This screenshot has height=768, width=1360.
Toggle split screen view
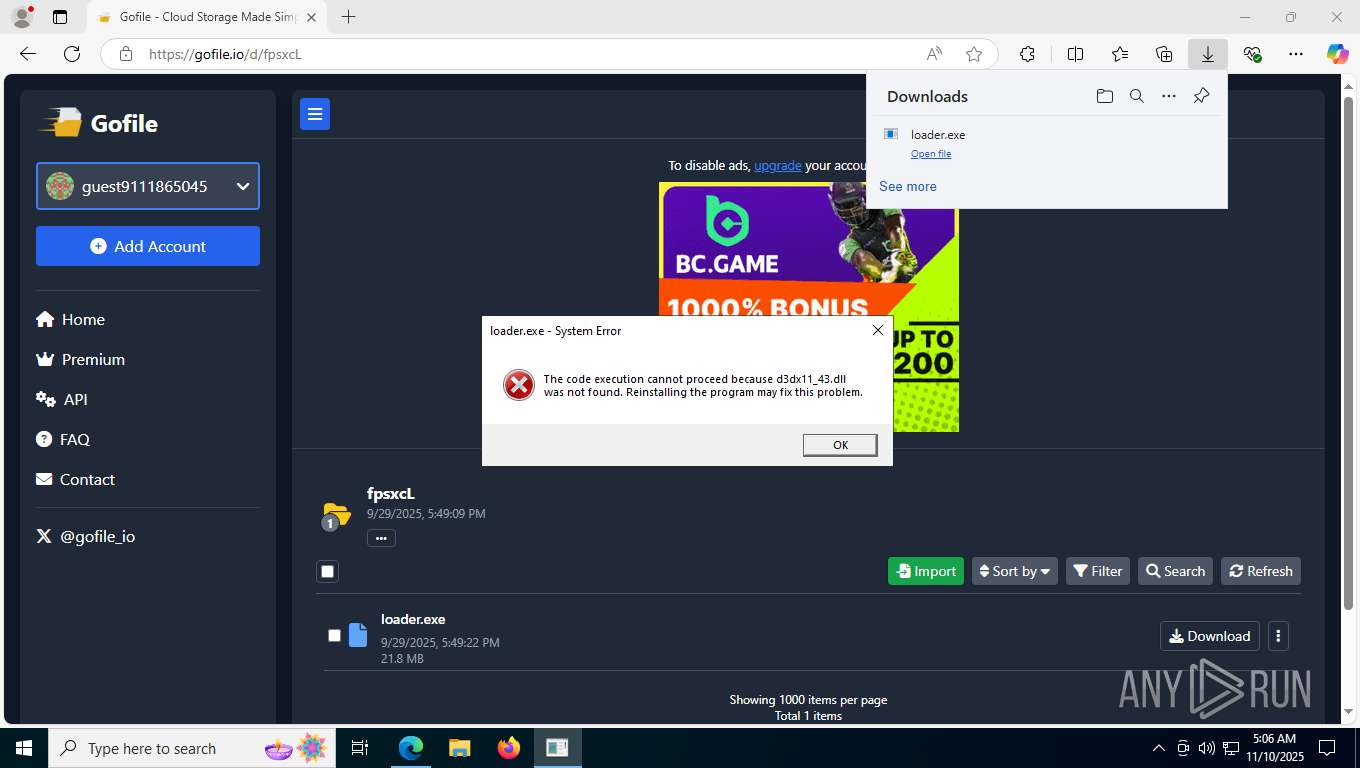point(1075,54)
